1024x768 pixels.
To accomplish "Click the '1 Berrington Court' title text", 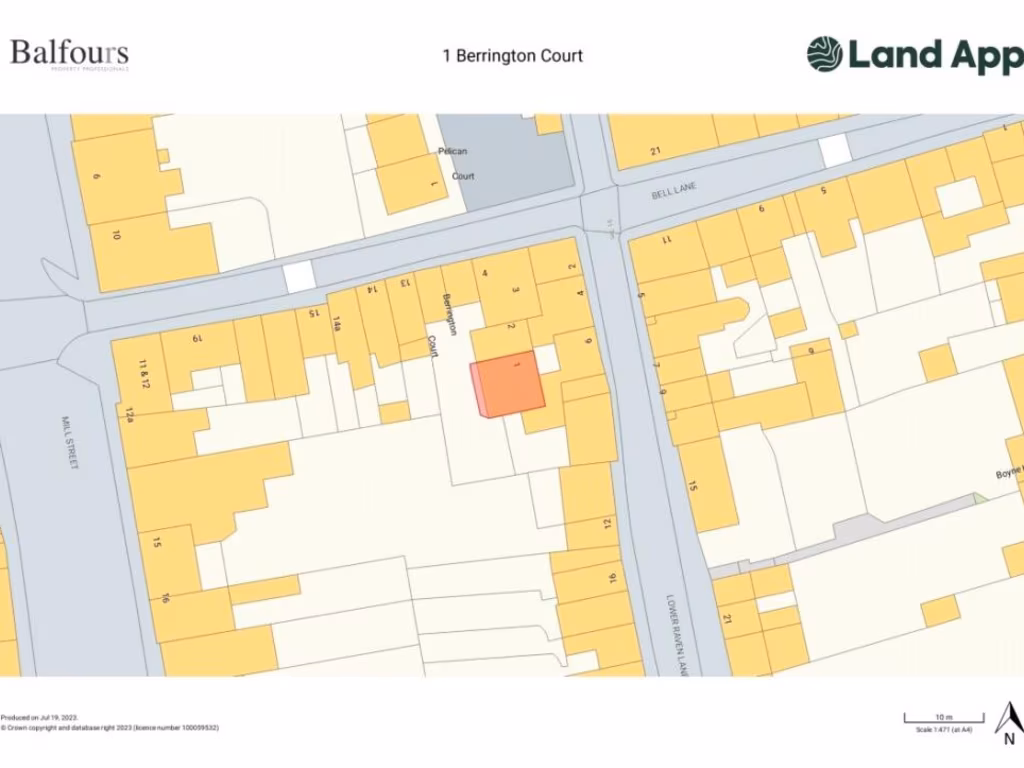I will point(512,55).
